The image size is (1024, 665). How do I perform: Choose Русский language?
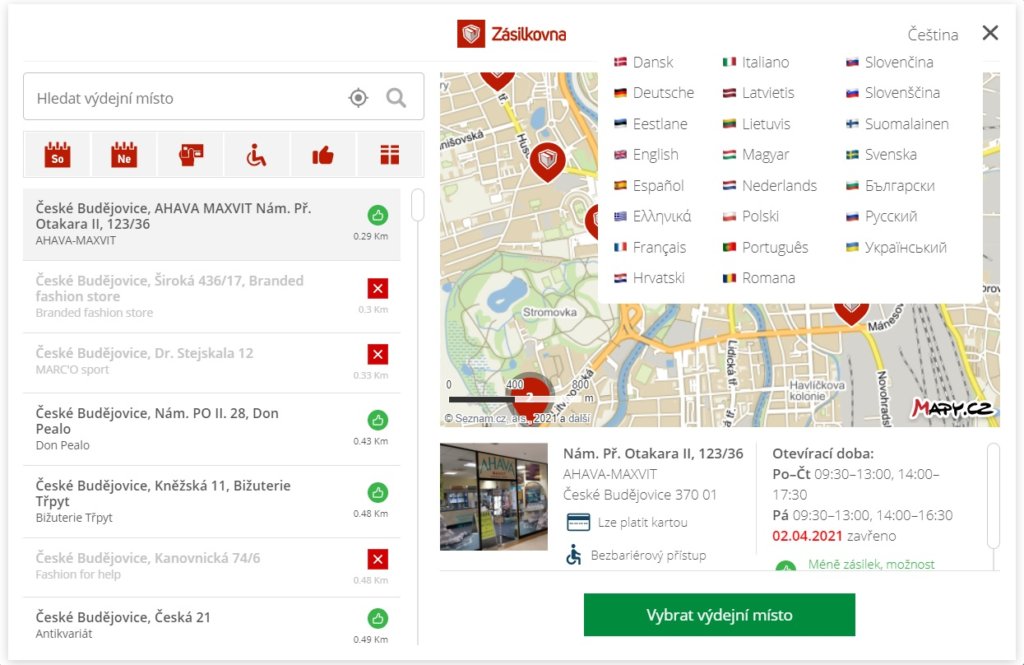coord(882,216)
